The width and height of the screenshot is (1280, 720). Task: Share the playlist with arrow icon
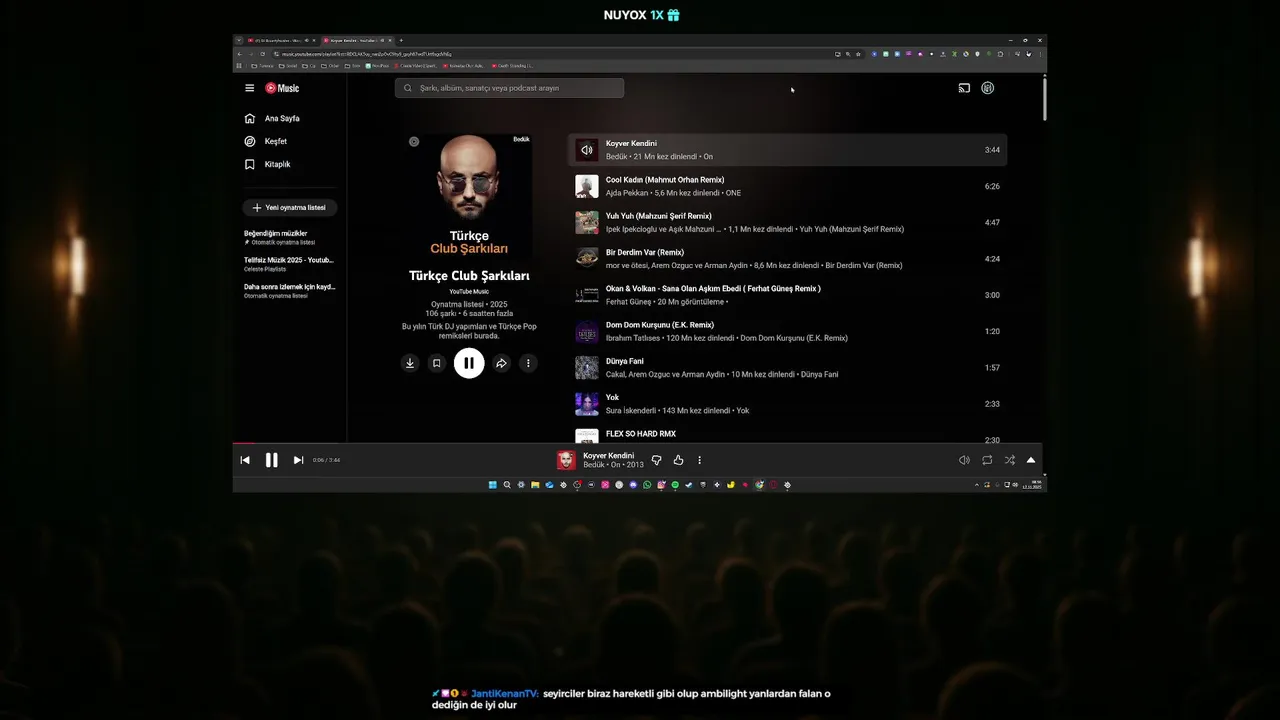click(x=501, y=363)
